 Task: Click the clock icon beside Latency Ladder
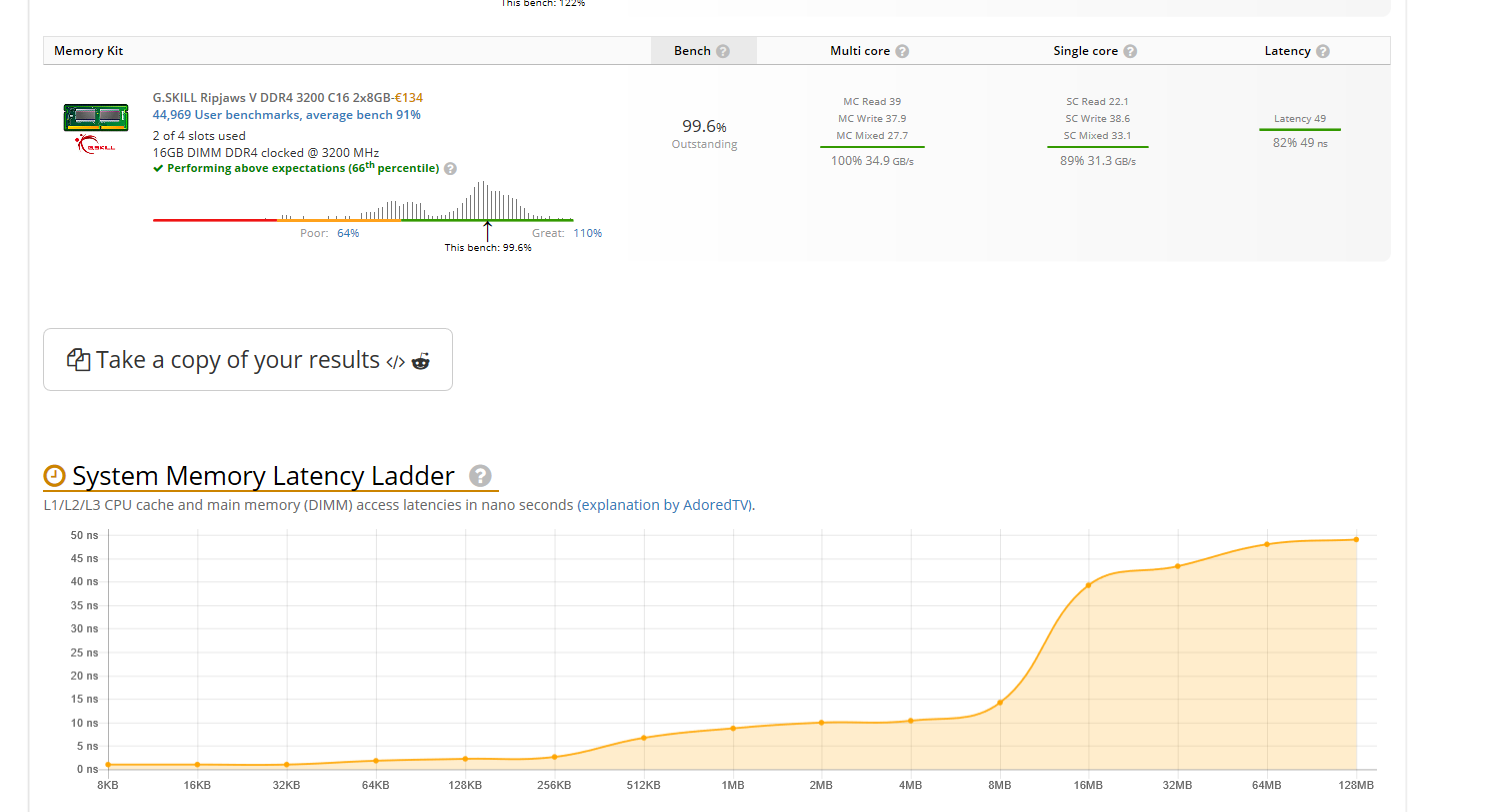click(x=54, y=476)
